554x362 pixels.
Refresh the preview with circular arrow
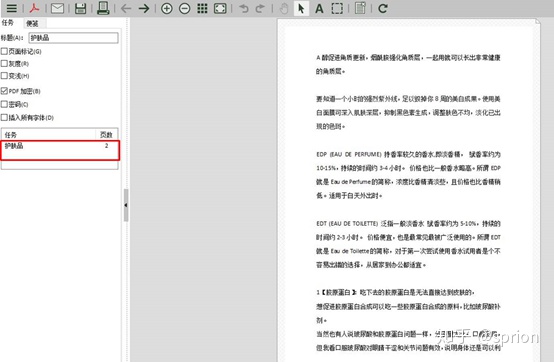tap(383, 8)
